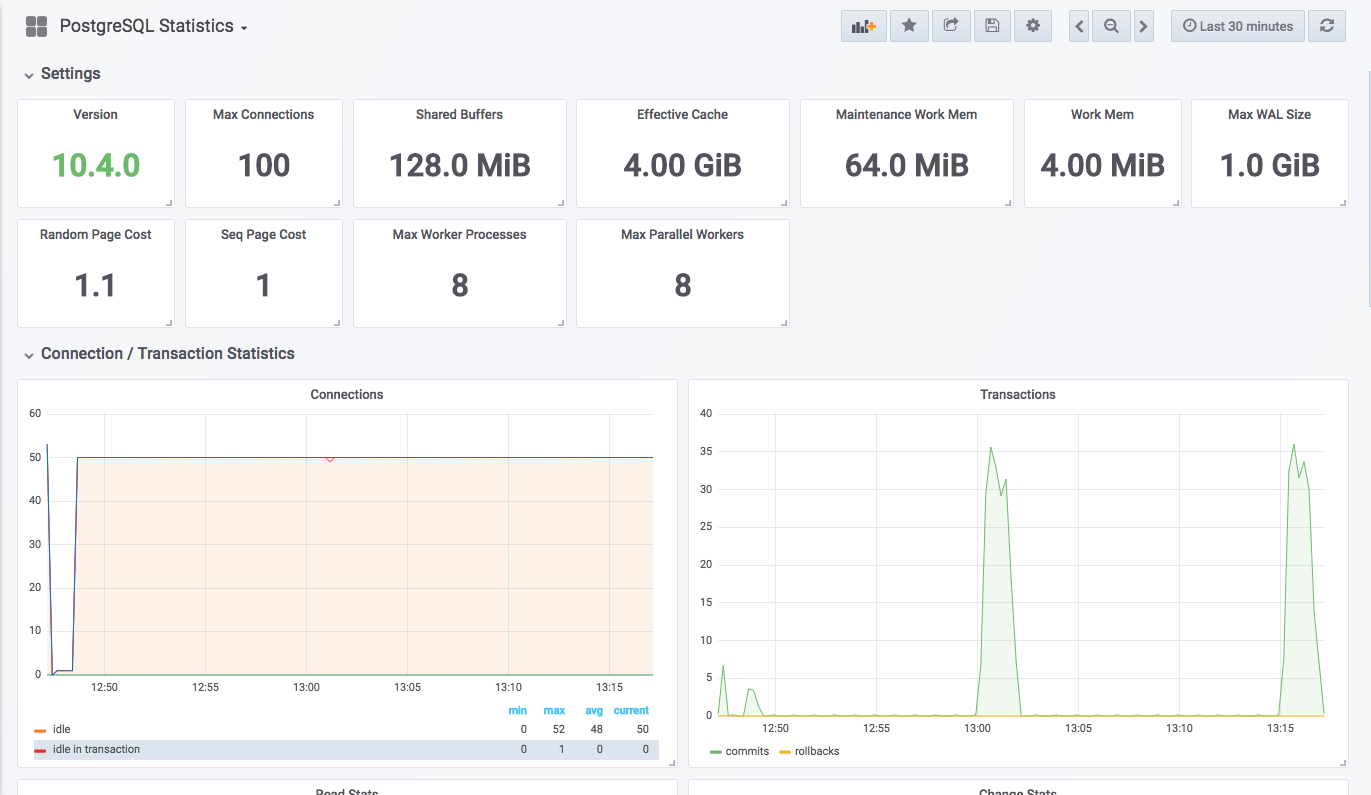Toggle the commits series in legend

[747, 751]
